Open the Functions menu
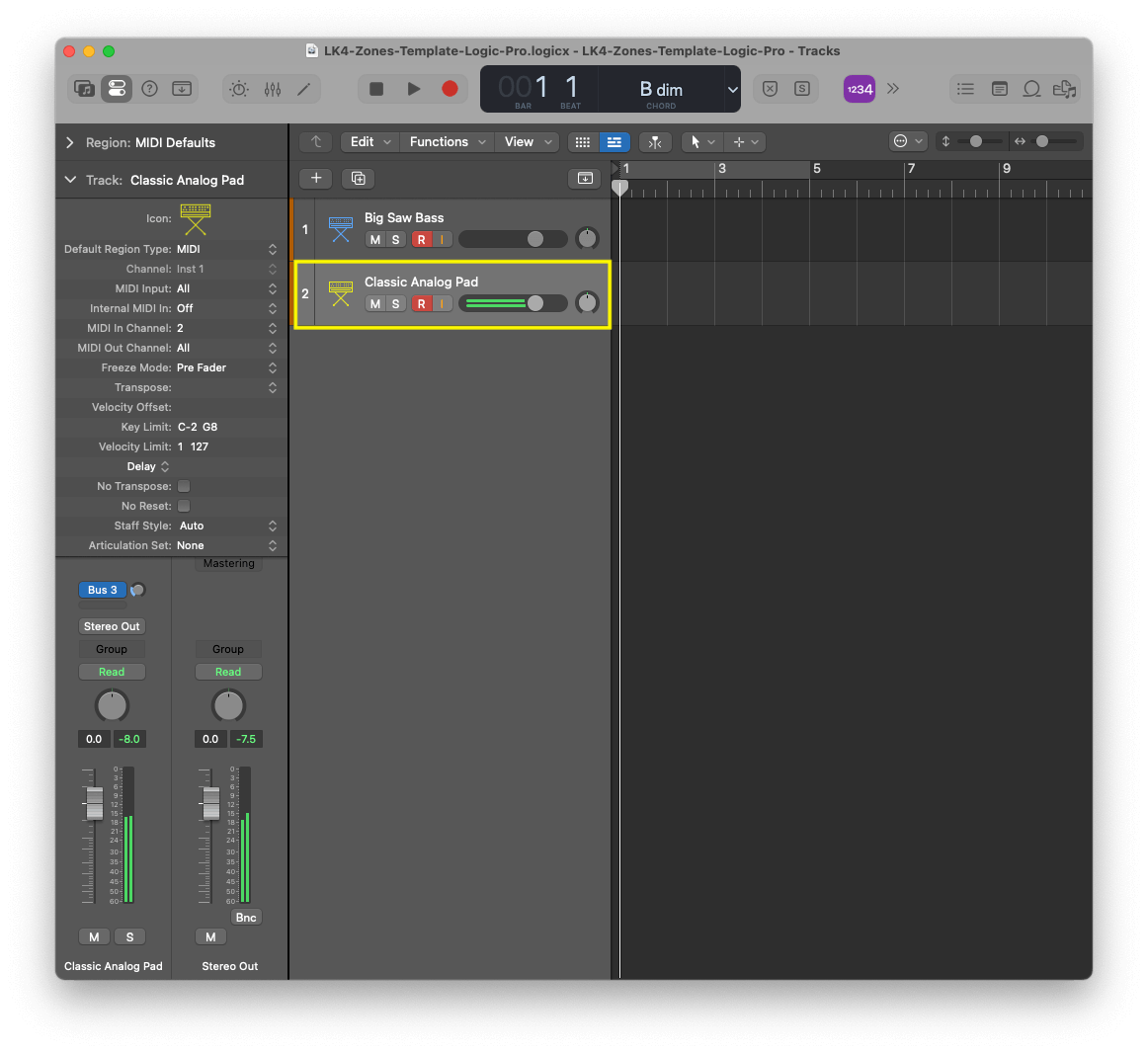The width and height of the screenshot is (1148, 1053). pyautogui.click(x=447, y=142)
